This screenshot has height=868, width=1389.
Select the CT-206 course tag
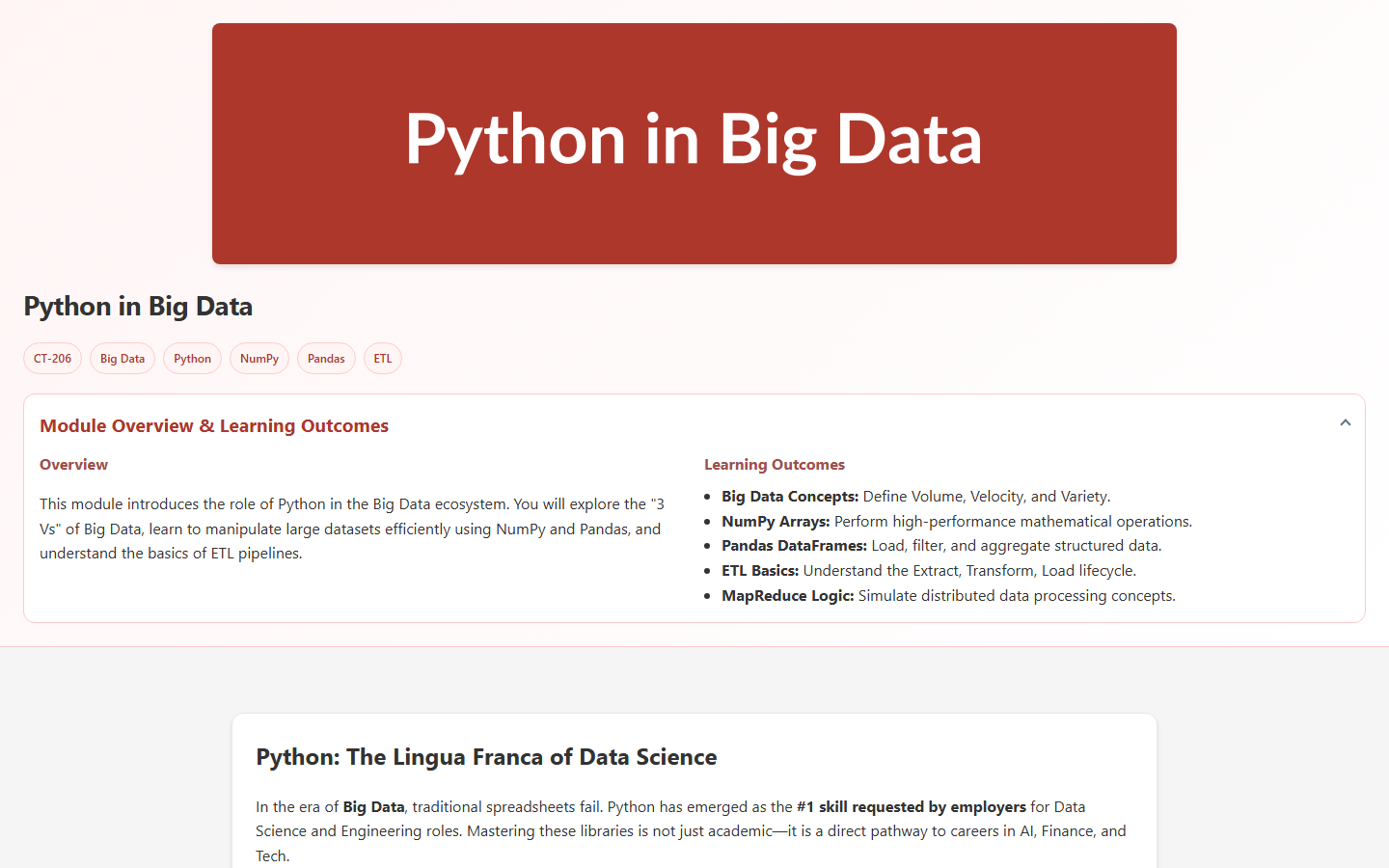pyautogui.click(x=52, y=358)
